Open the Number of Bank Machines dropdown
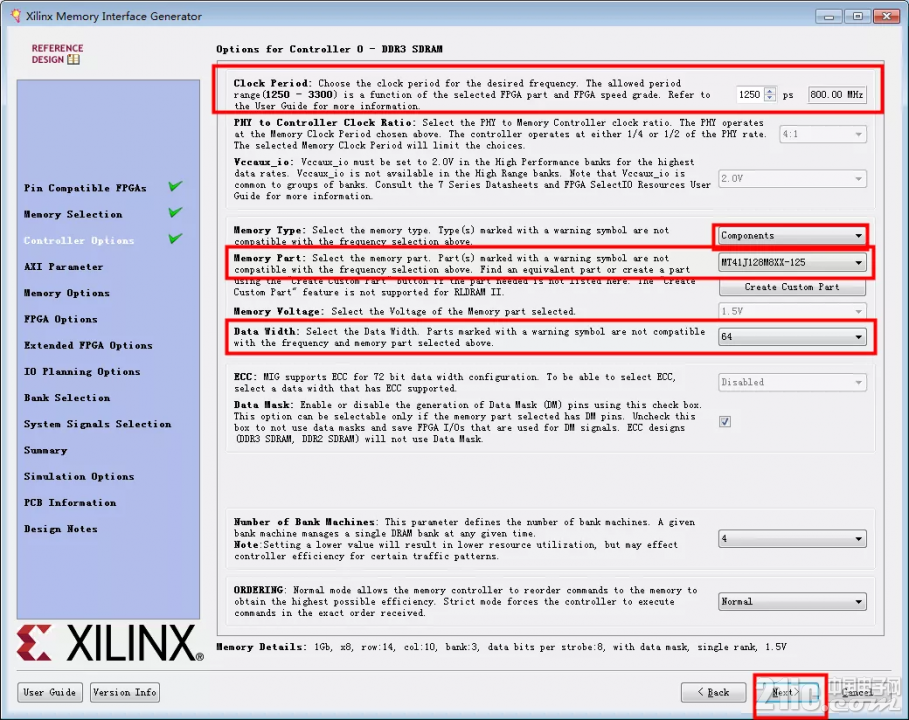The image size is (909, 720). 792,539
